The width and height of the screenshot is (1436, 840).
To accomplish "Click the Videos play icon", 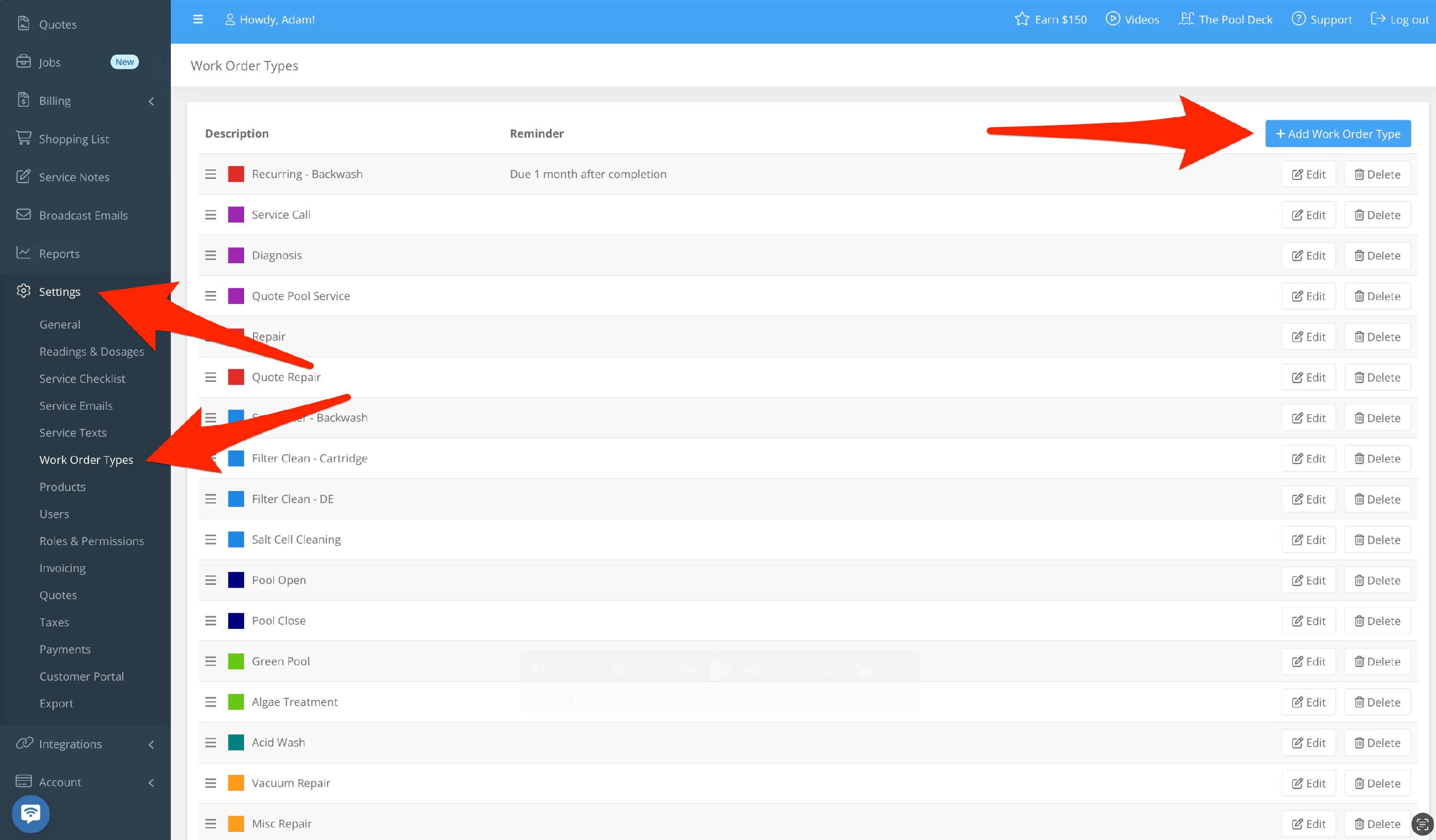I will point(1112,19).
